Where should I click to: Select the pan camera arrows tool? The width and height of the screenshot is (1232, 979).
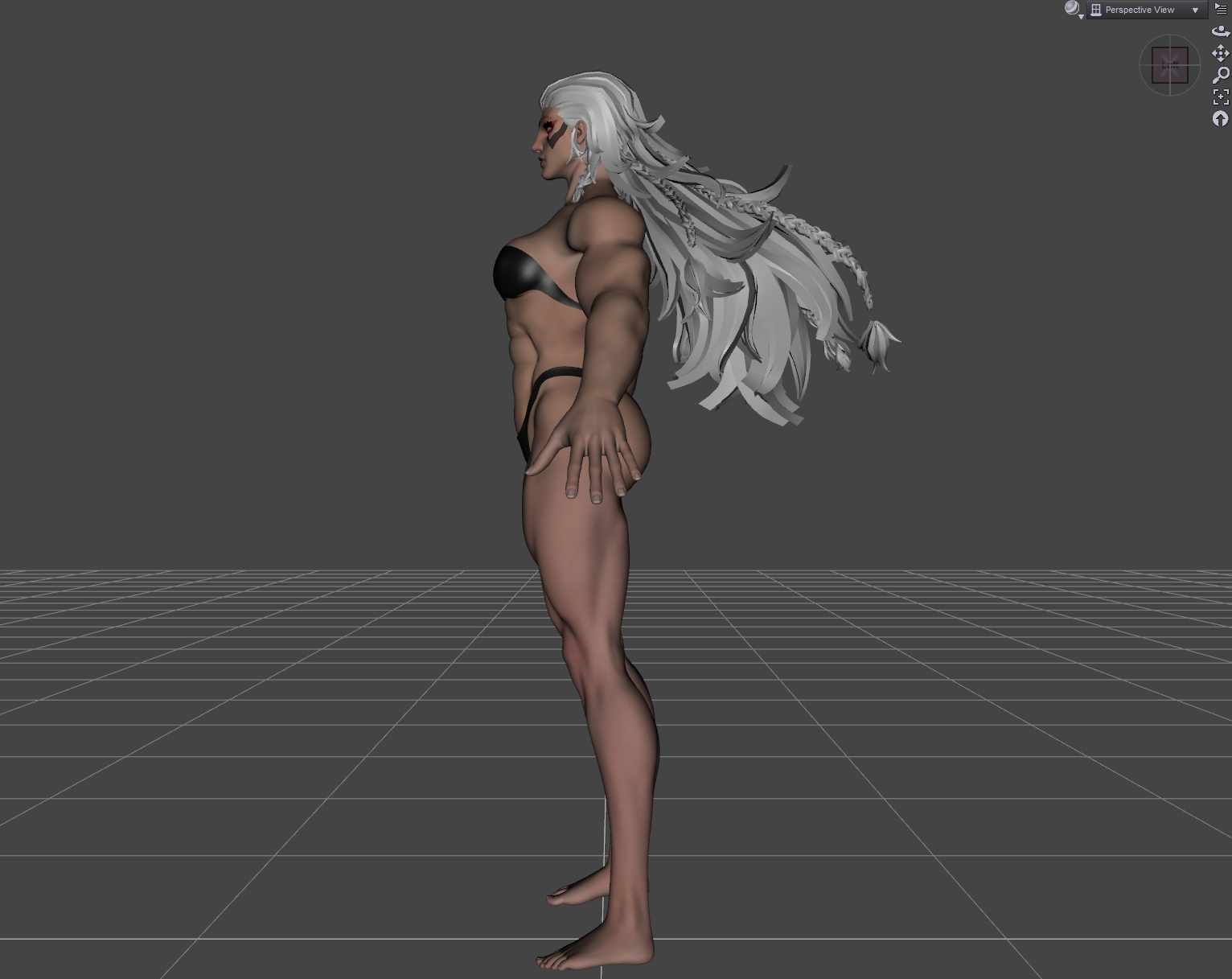[x=1221, y=53]
